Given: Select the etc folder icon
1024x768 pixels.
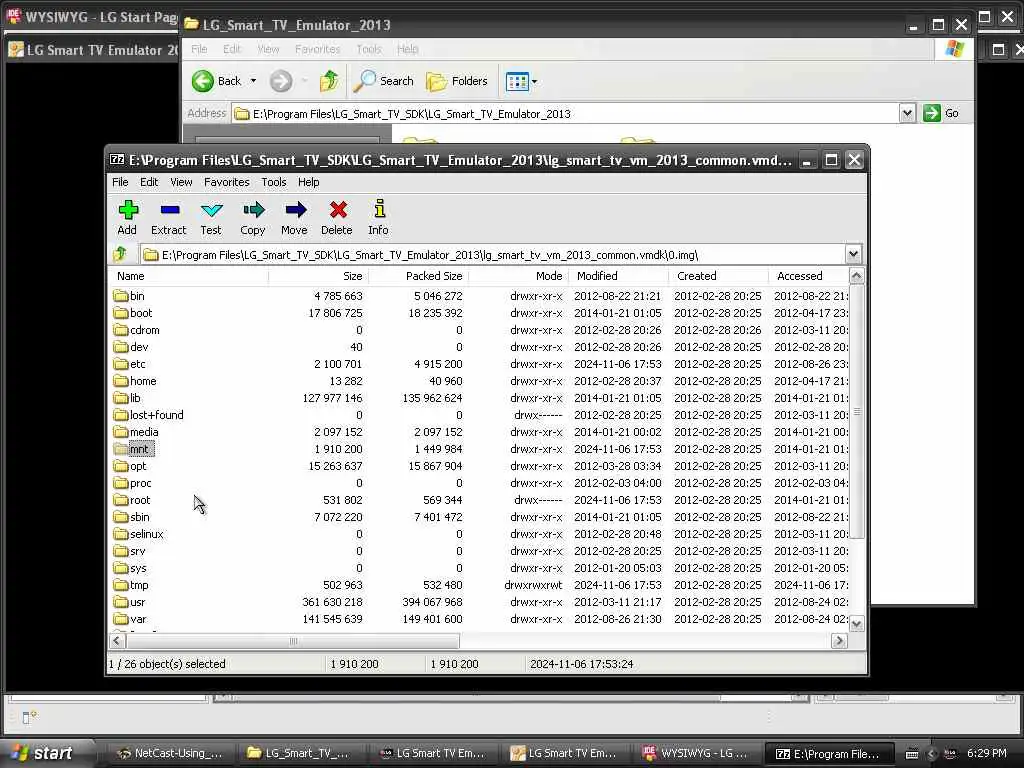Looking at the screenshot, I should tap(120, 364).
